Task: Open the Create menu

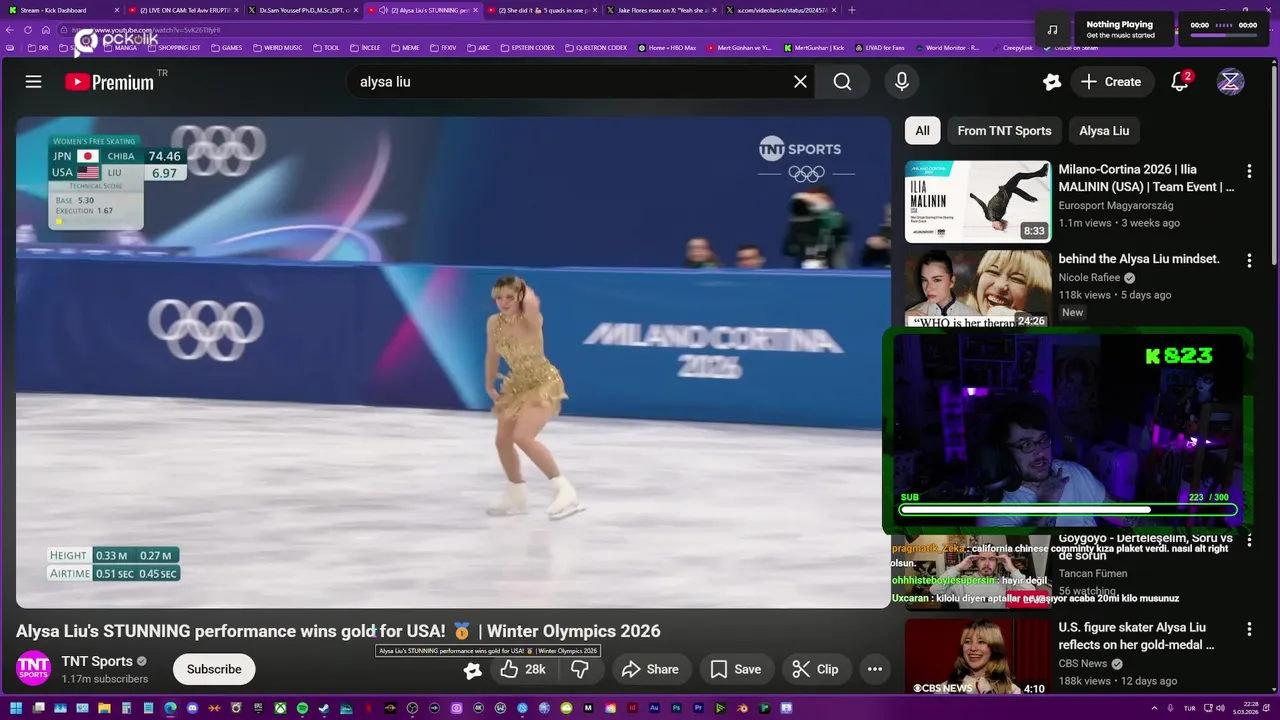Action: tap(1111, 82)
